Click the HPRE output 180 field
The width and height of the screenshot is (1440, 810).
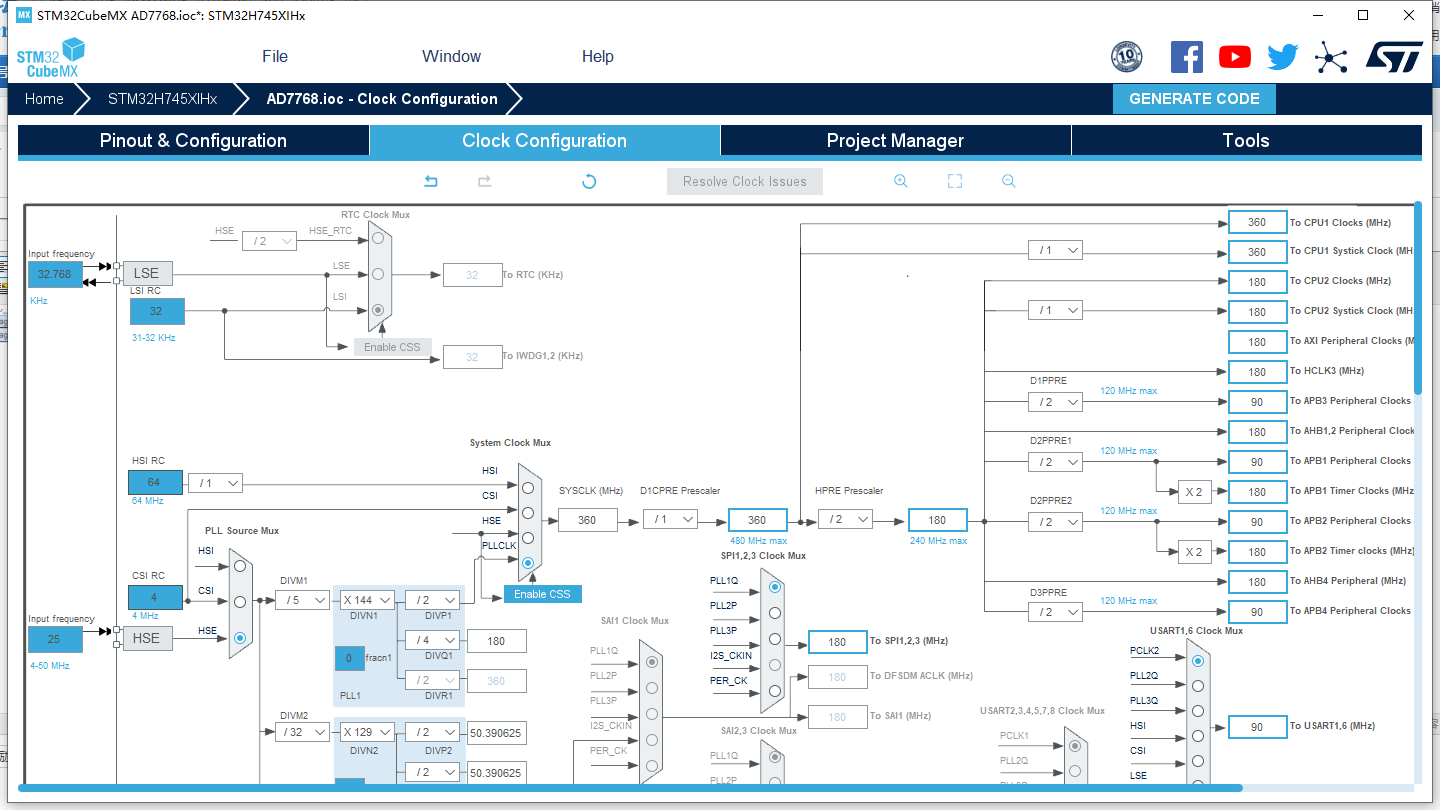[x=937, y=520]
